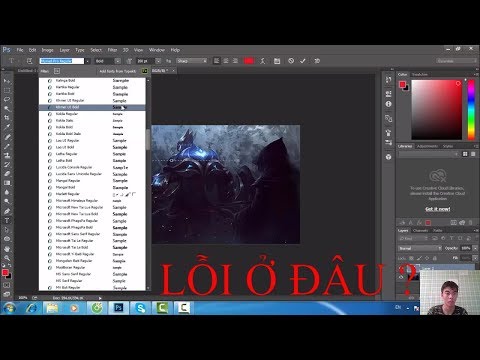Click the Get it now! link
The height and width of the screenshot is (360, 480).
click(x=438, y=209)
